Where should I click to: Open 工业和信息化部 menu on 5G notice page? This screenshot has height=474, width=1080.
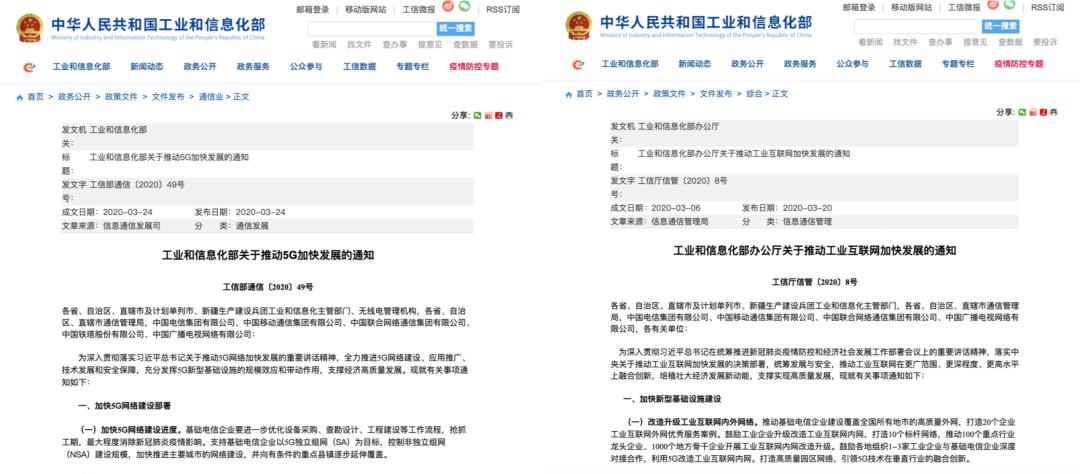(x=81, y=67)
